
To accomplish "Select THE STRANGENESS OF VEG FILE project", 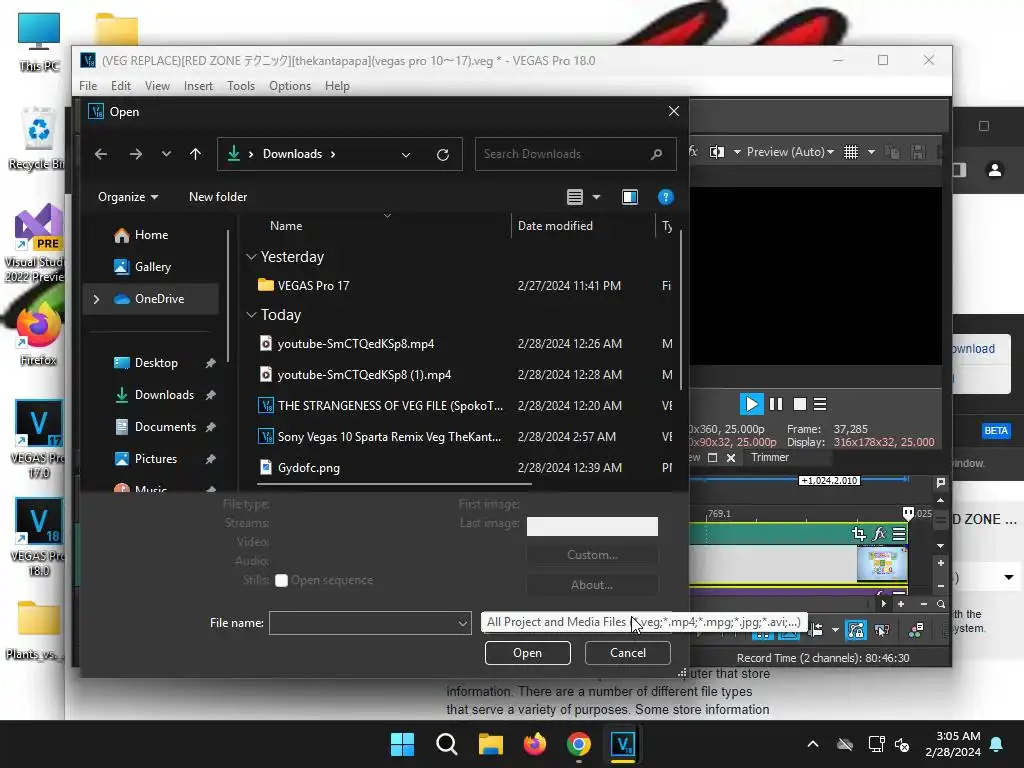I will click(390, 406).
